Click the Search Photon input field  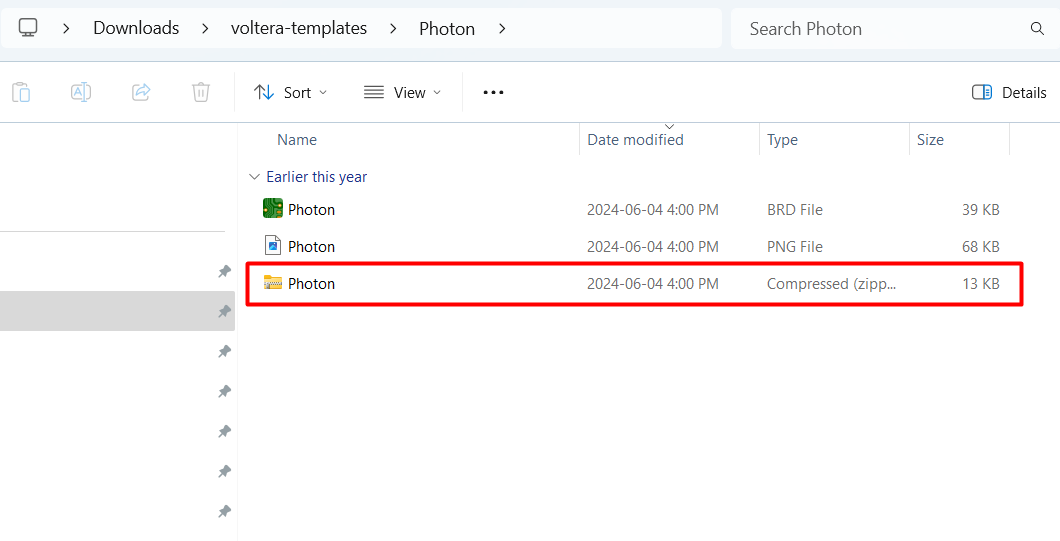pos(886,28)
